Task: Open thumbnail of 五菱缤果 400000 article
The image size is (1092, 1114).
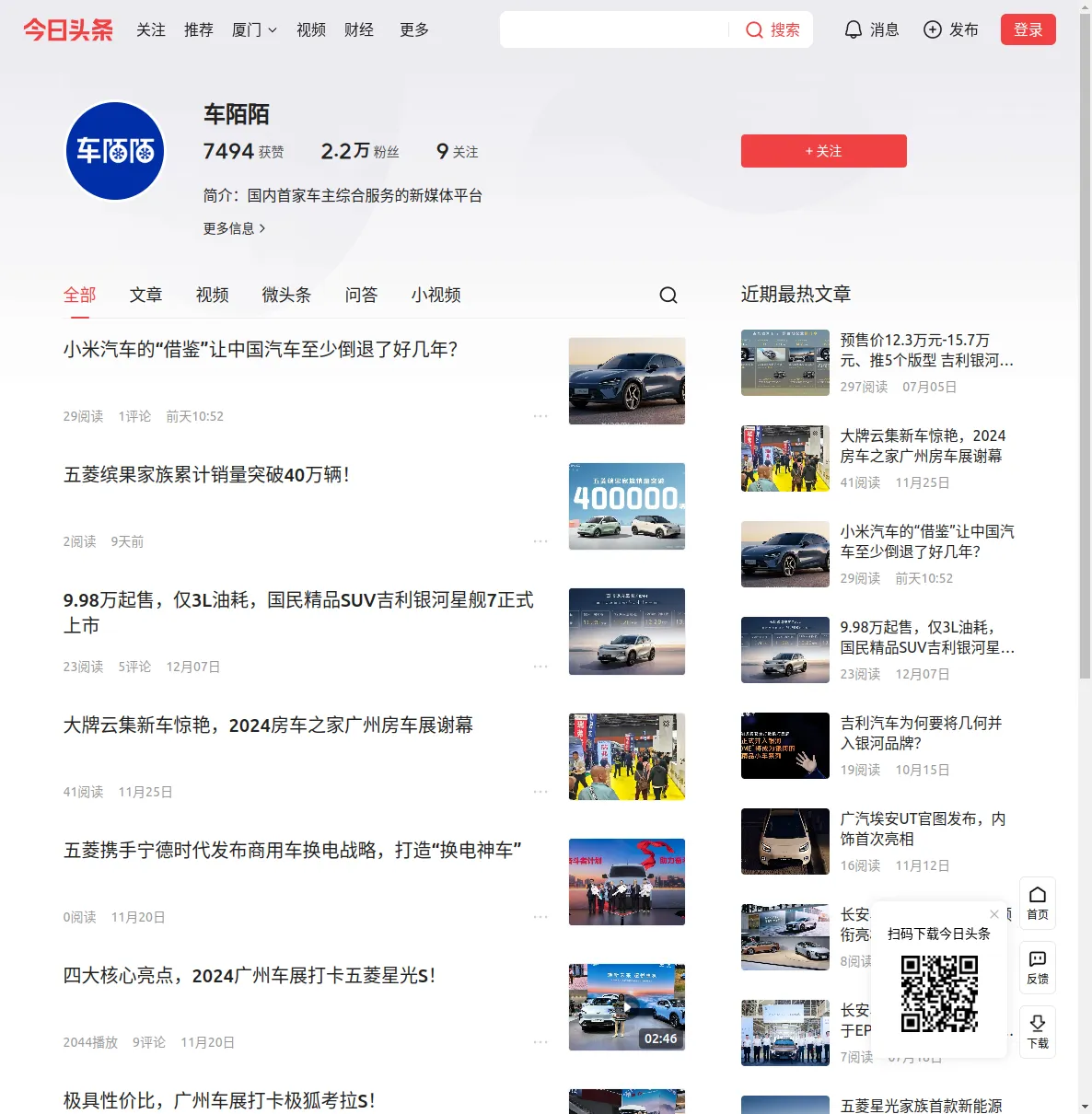Action: [627, 506]
